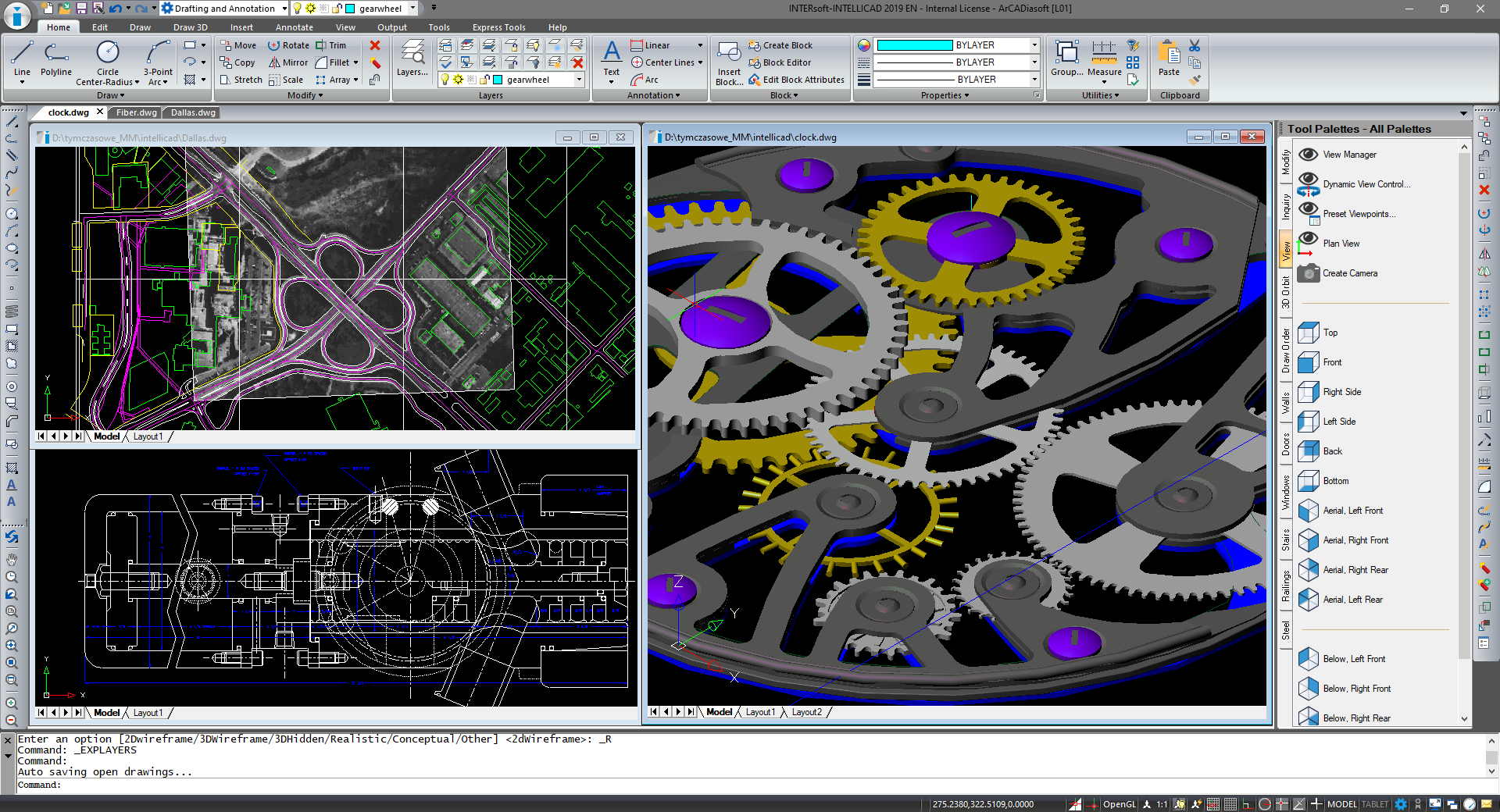The image size is (1500, 812).
Task: Switch to Aerial, Right Front view
Action: 1343,540
